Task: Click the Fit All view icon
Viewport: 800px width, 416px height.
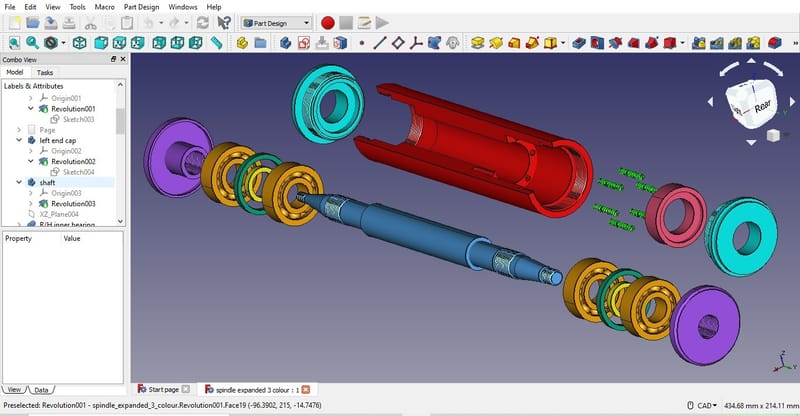Action: 14,43
